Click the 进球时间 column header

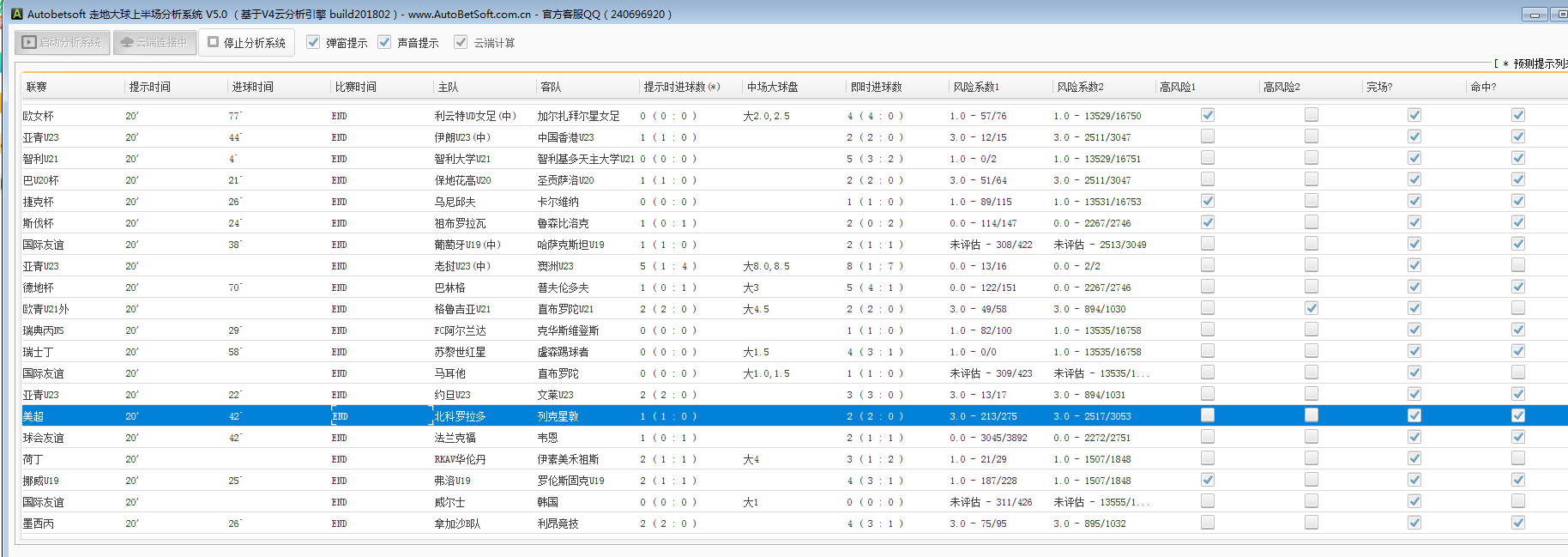click(252, 87)
